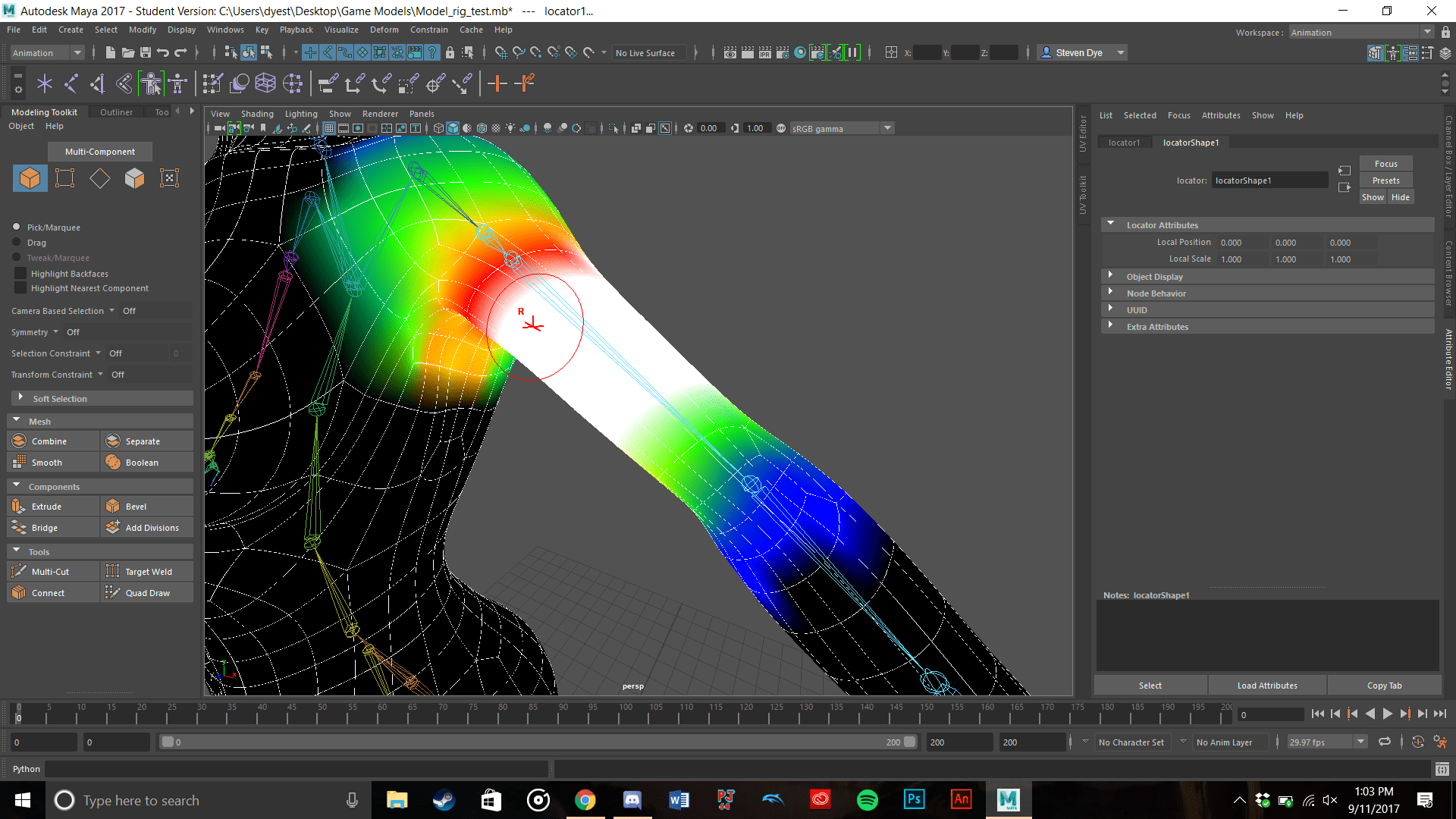
Task: Toggle Highlight Backfaces checkbox
Action: point(19,273)
